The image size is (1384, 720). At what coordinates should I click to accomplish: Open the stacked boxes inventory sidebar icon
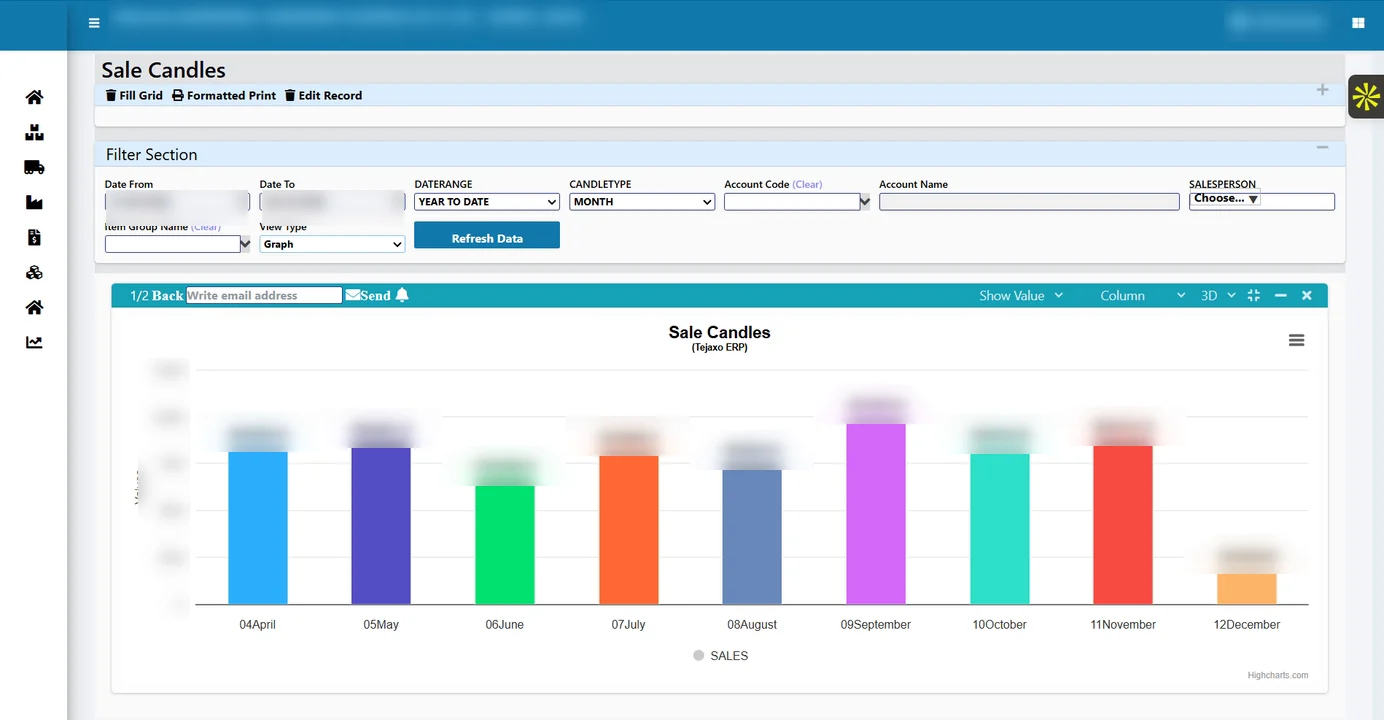[x=34, y=132]
